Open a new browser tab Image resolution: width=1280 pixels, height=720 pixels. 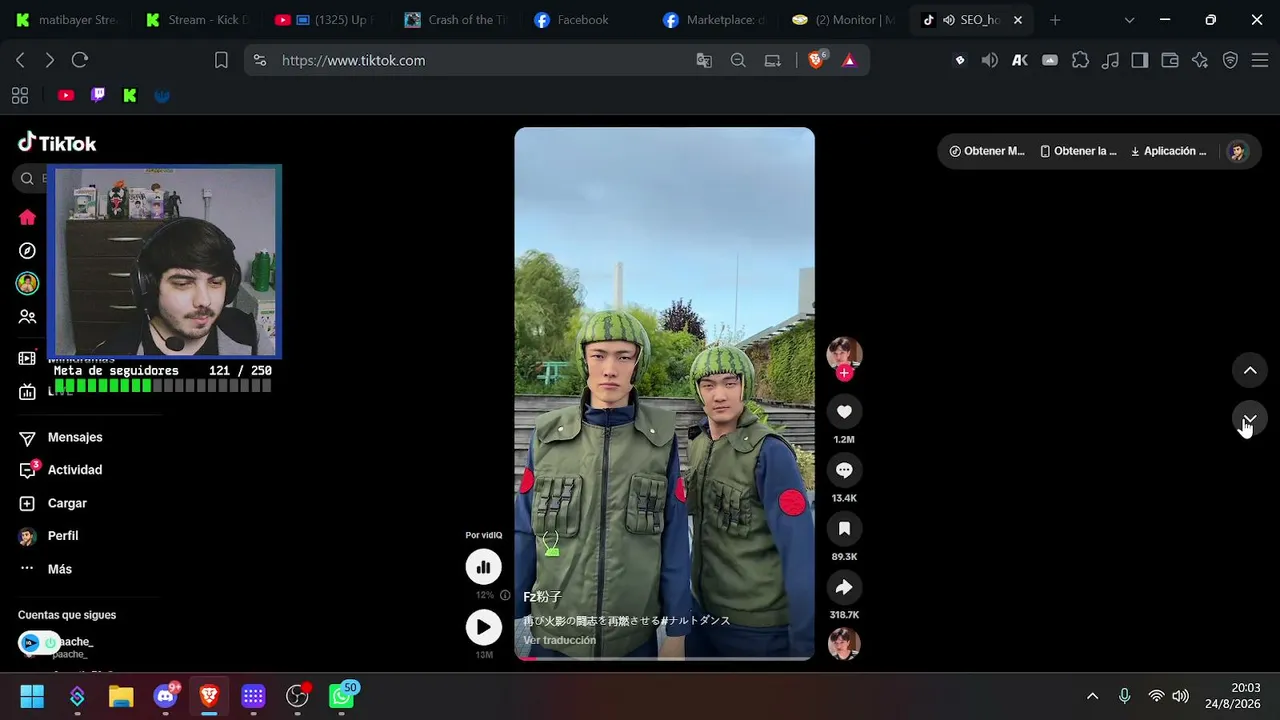pos(1054,20)
